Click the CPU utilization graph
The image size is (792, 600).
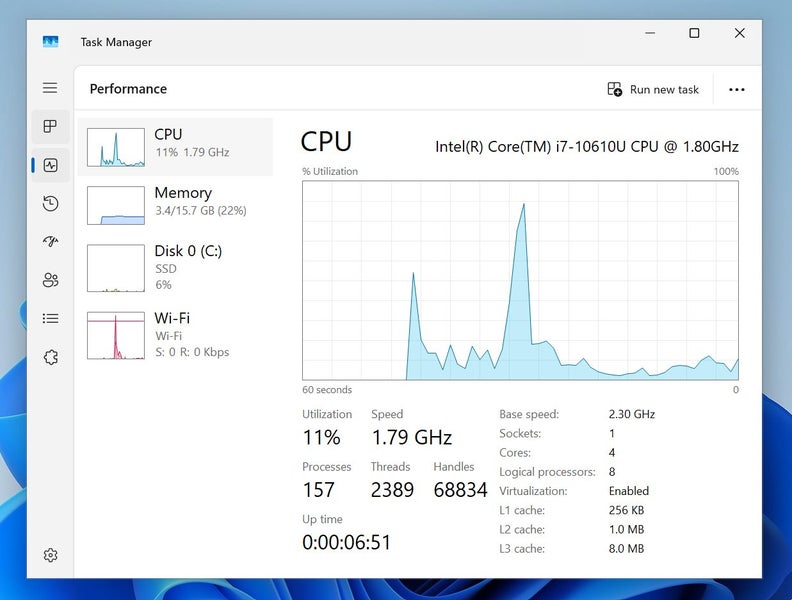pos(520,280)
